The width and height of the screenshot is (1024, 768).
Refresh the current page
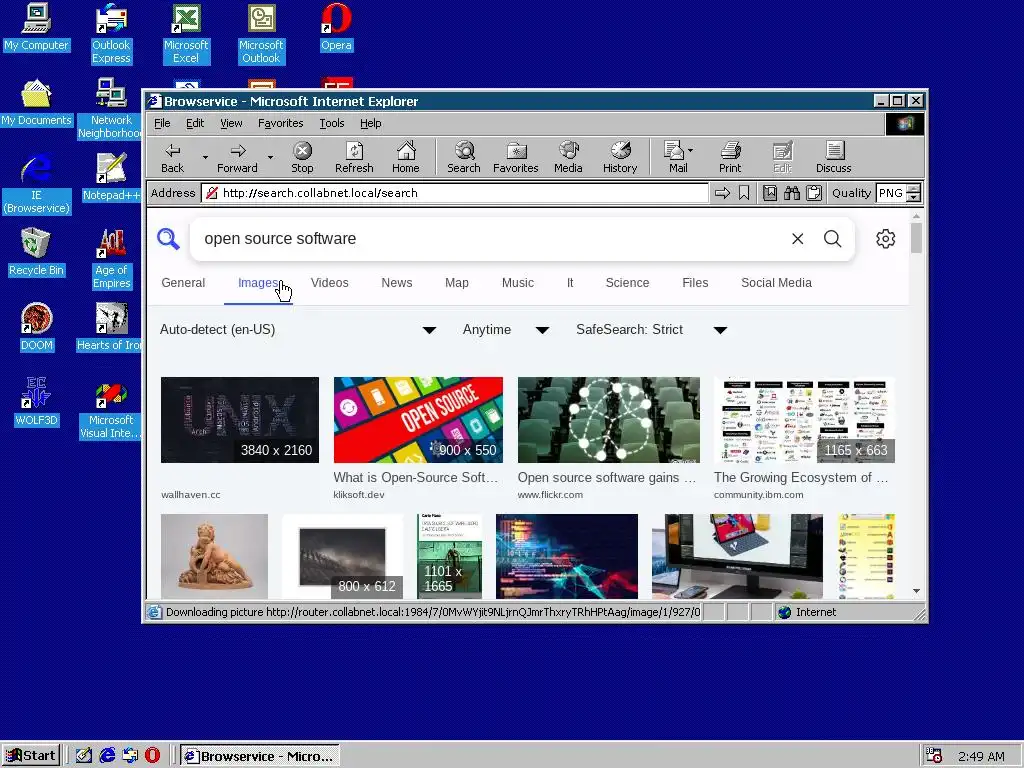click(354, 157)
